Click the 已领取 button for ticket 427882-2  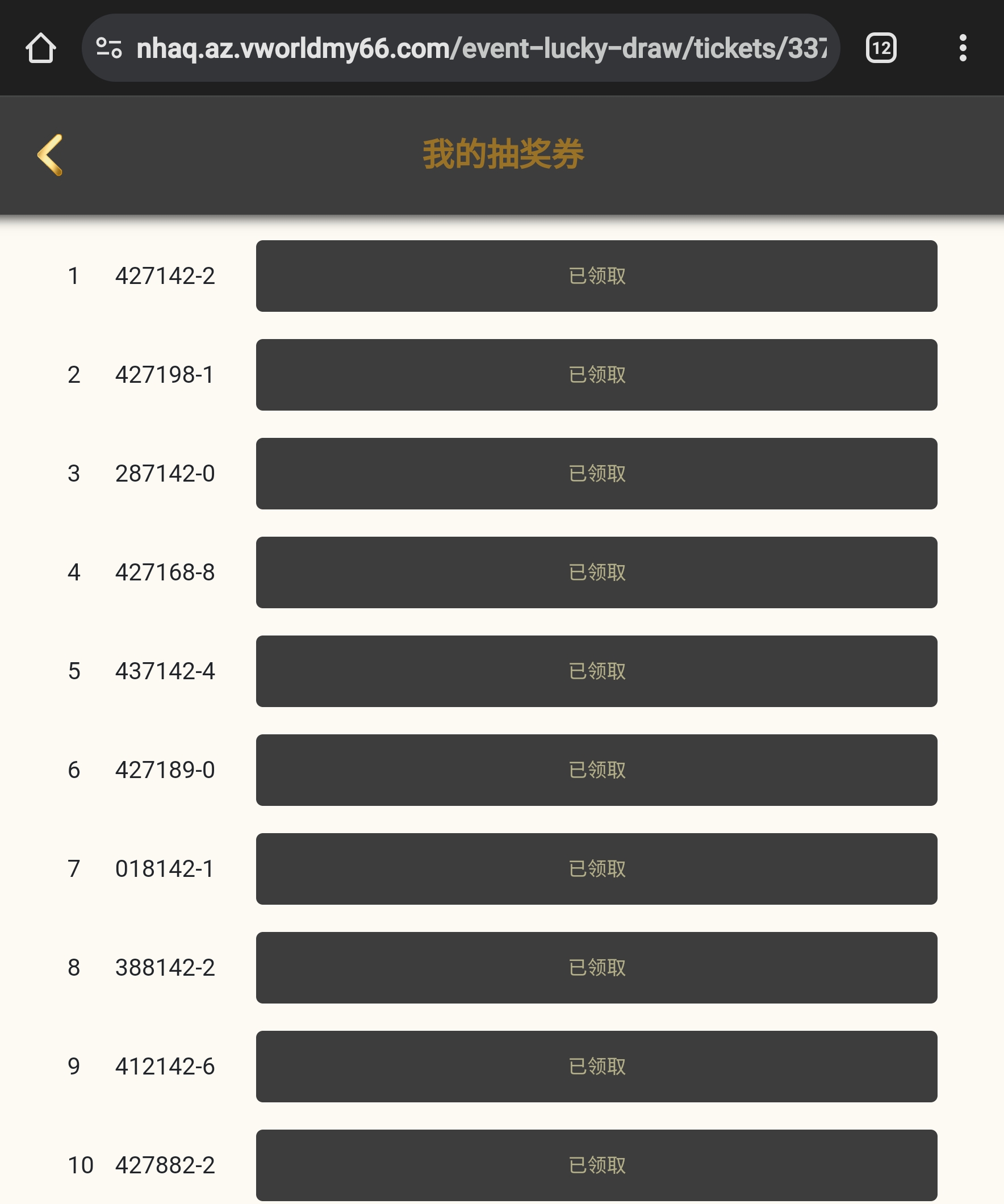tap(596, 1165)
